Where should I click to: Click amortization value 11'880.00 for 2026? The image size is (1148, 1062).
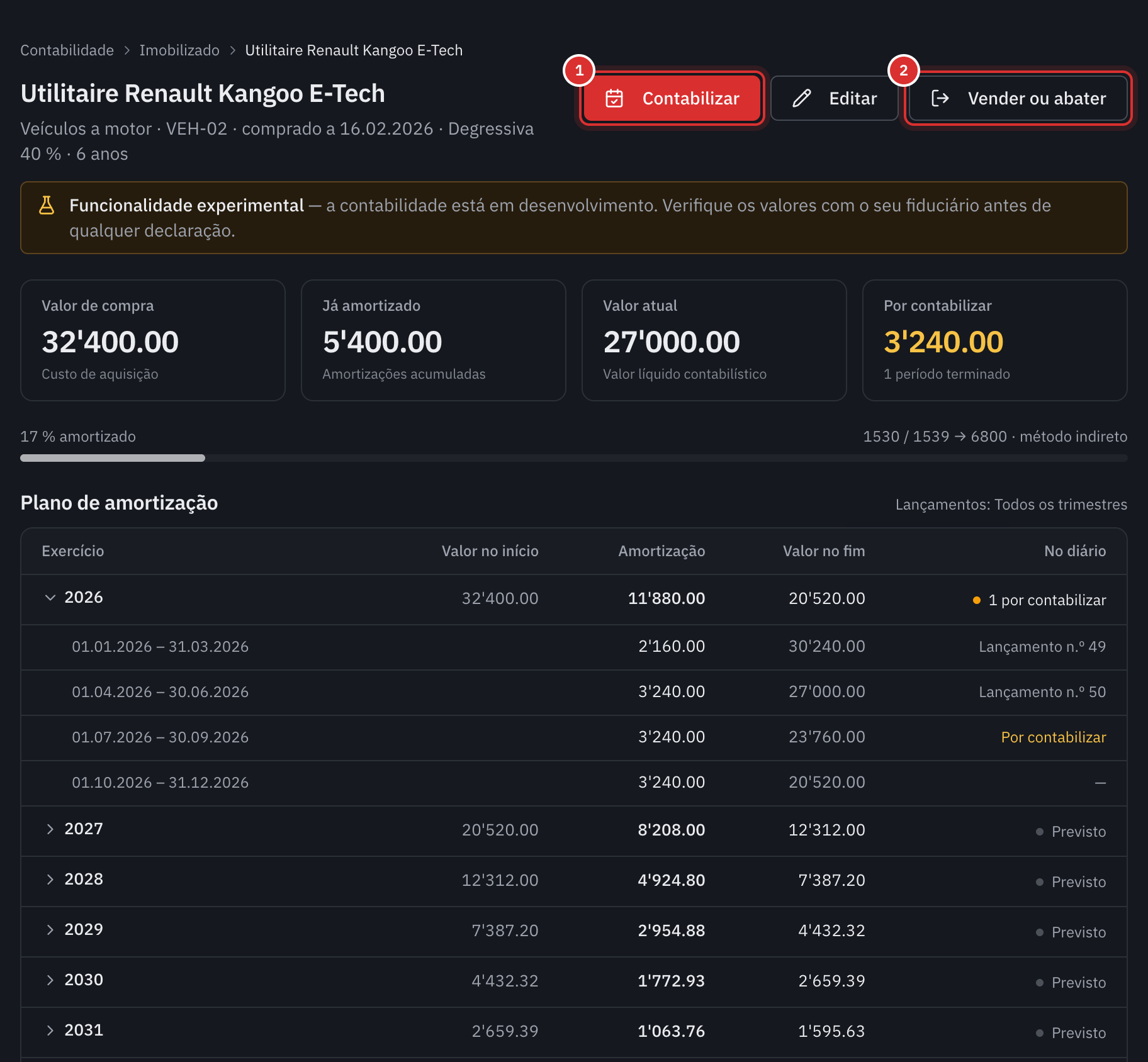667,598
